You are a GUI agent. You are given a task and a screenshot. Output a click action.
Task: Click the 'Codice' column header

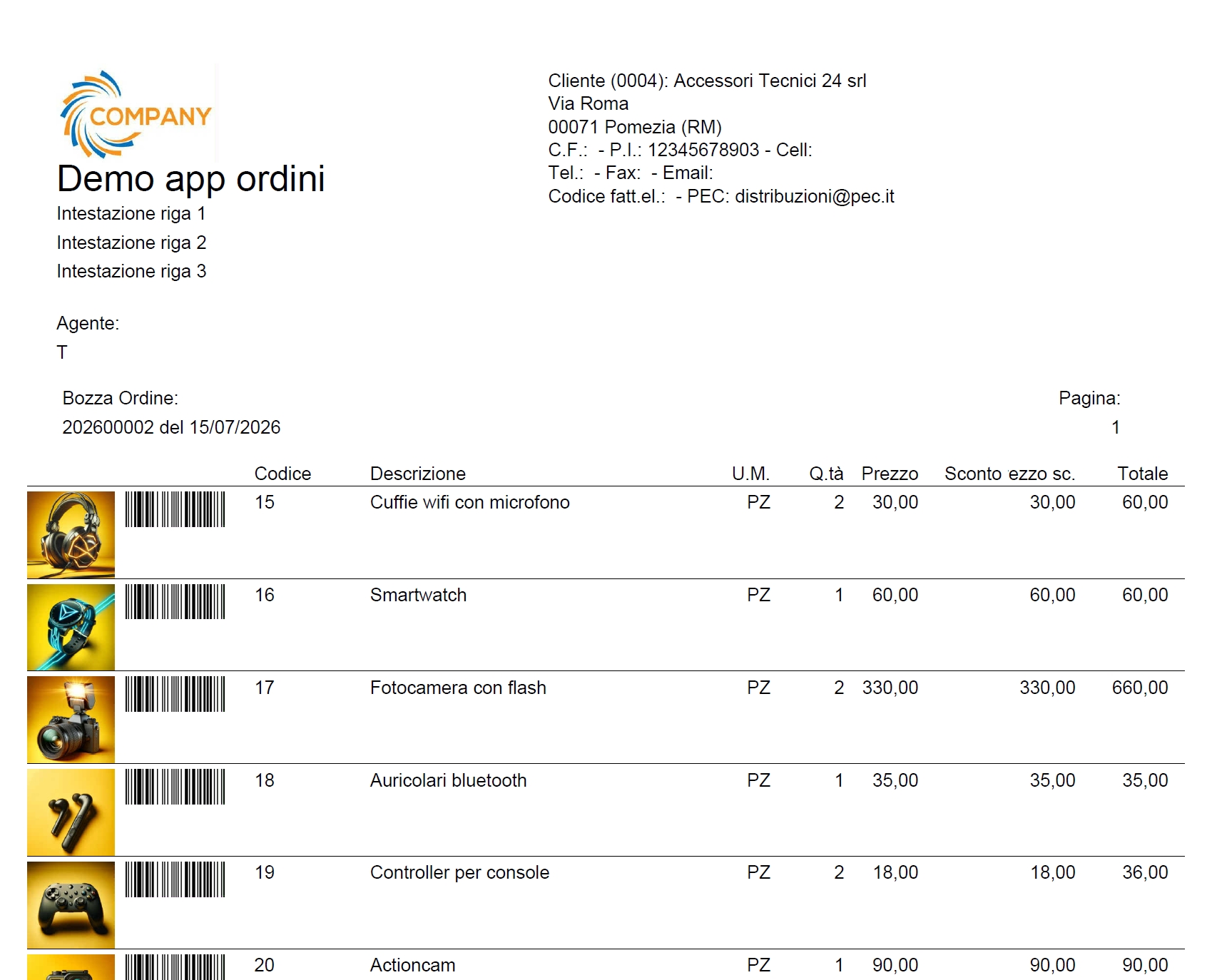tap(282, 474)
